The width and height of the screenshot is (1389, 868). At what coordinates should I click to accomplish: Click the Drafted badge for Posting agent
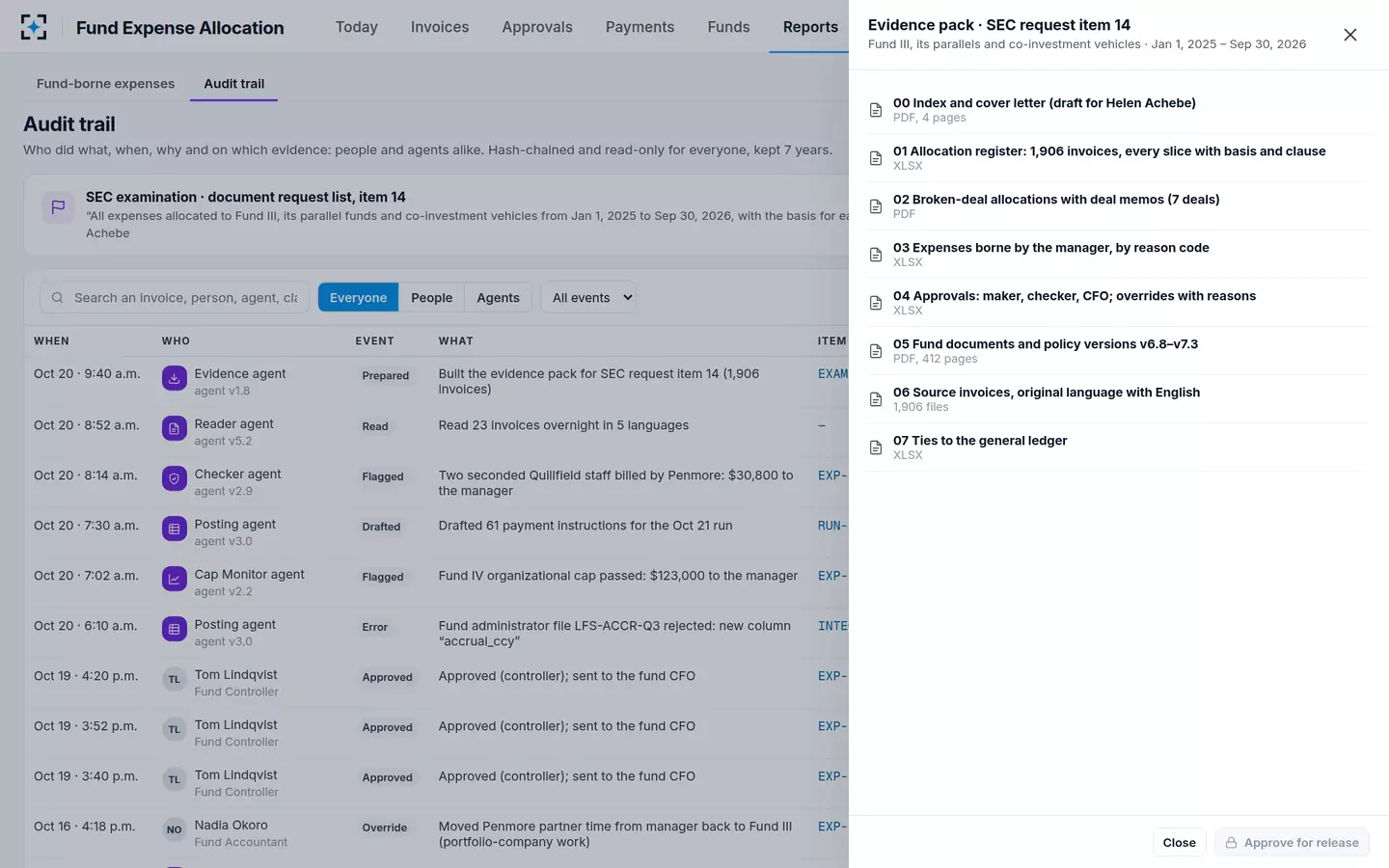(381, 527)
